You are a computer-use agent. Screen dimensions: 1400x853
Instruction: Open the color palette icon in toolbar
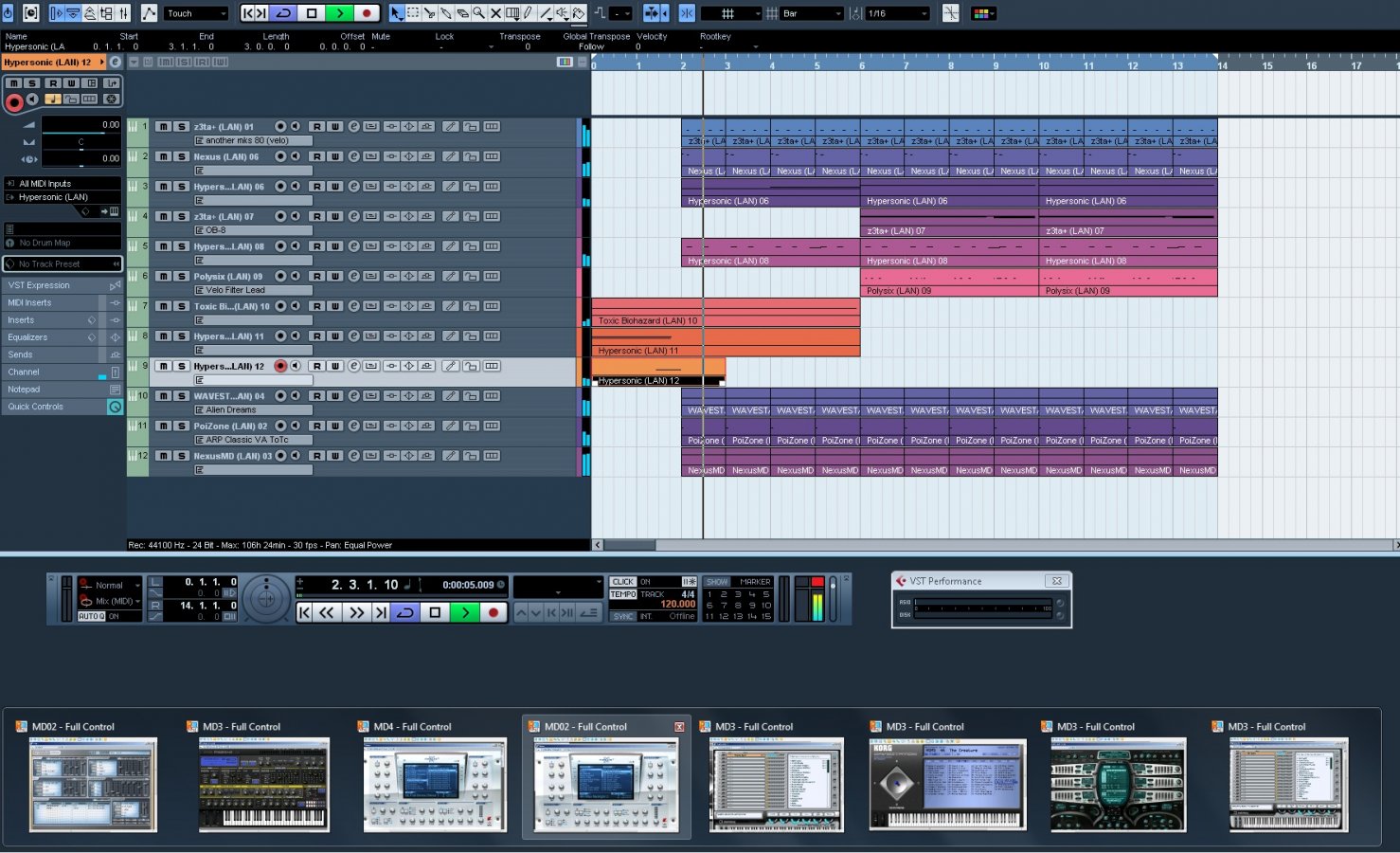(982, 13)
